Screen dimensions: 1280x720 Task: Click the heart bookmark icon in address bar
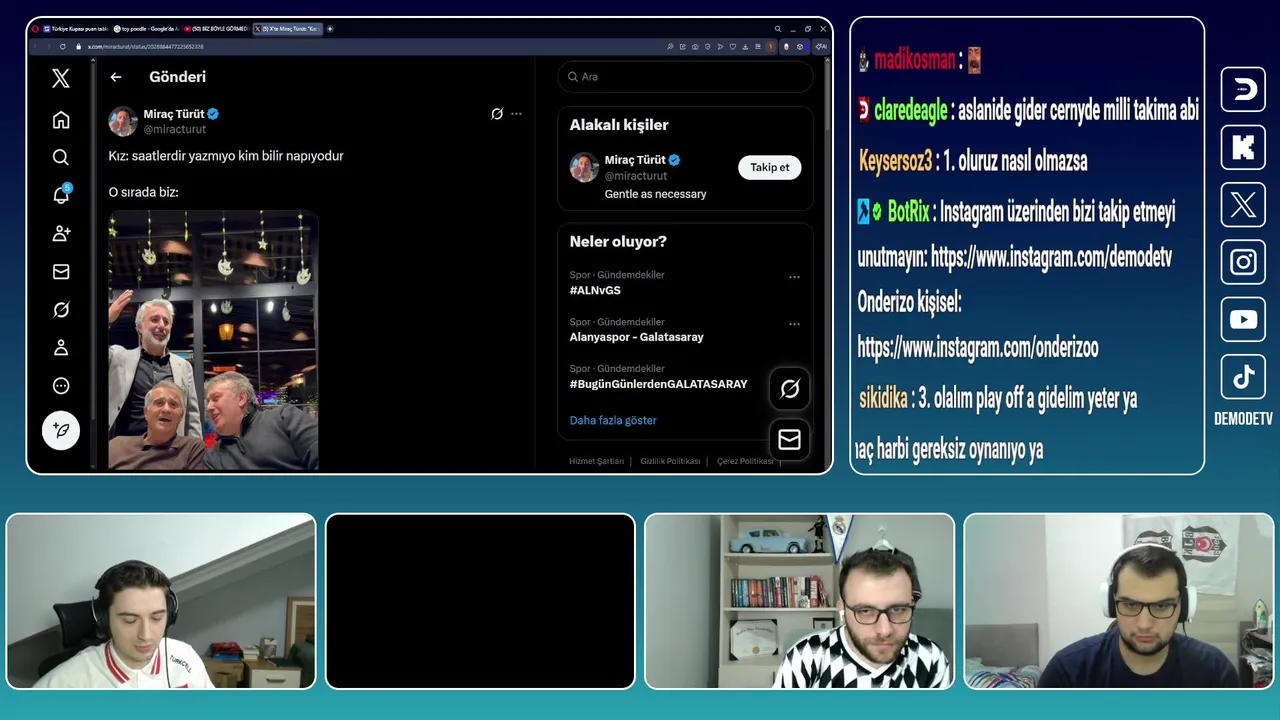point(733,46)
